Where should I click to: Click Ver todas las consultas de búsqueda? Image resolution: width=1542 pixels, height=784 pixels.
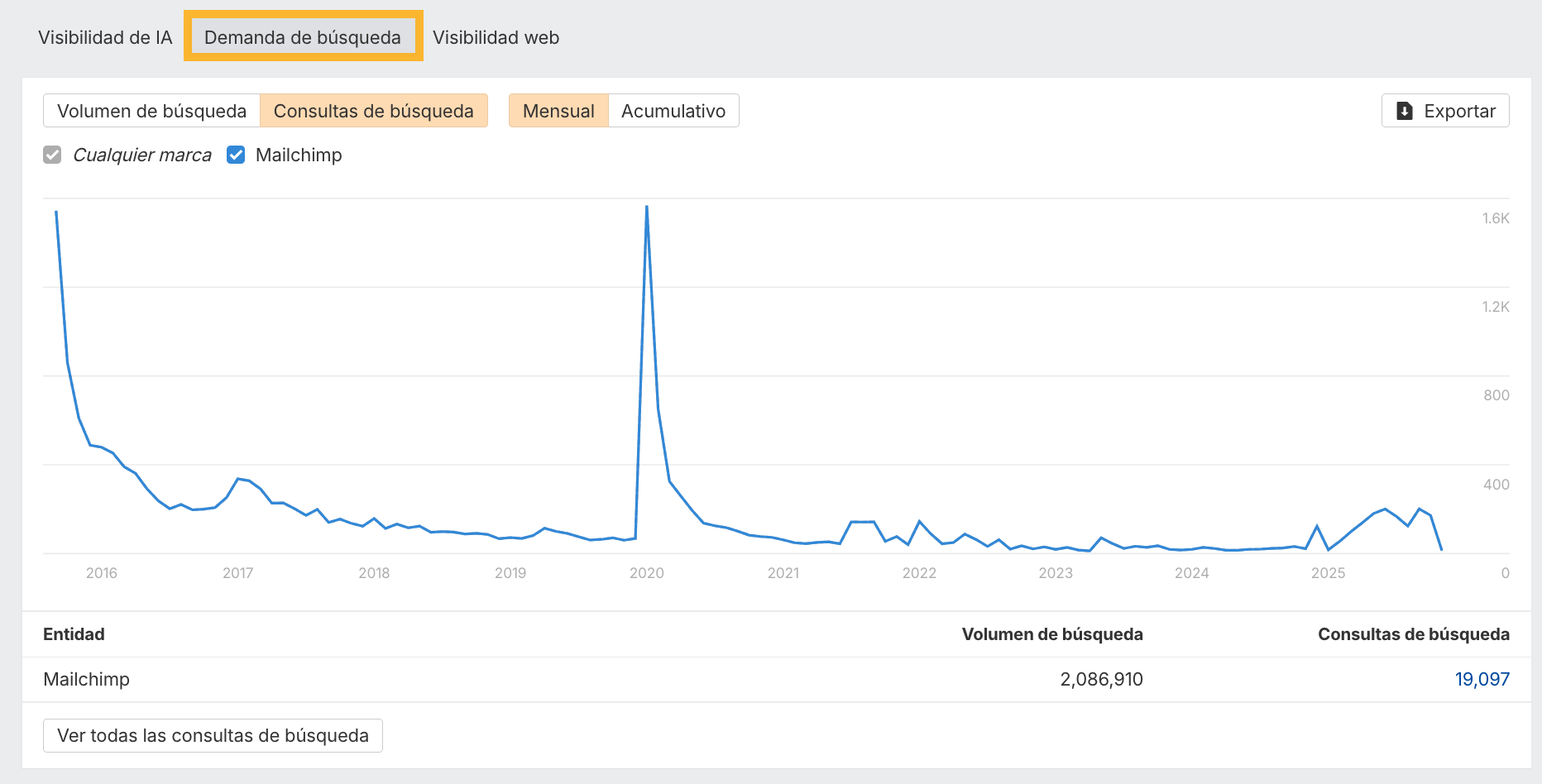coord(213,735)
